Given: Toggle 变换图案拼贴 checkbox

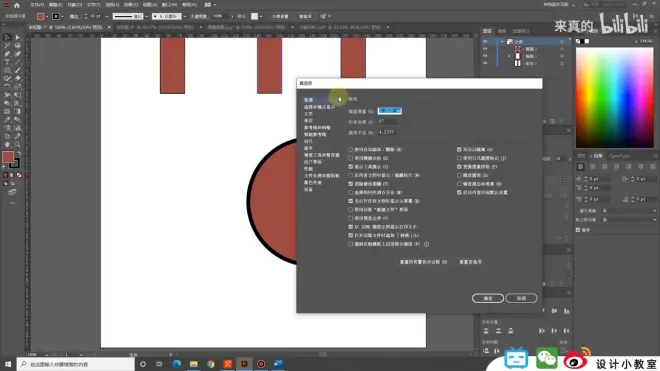Looking at the screenshot, I should coord(459,167).
